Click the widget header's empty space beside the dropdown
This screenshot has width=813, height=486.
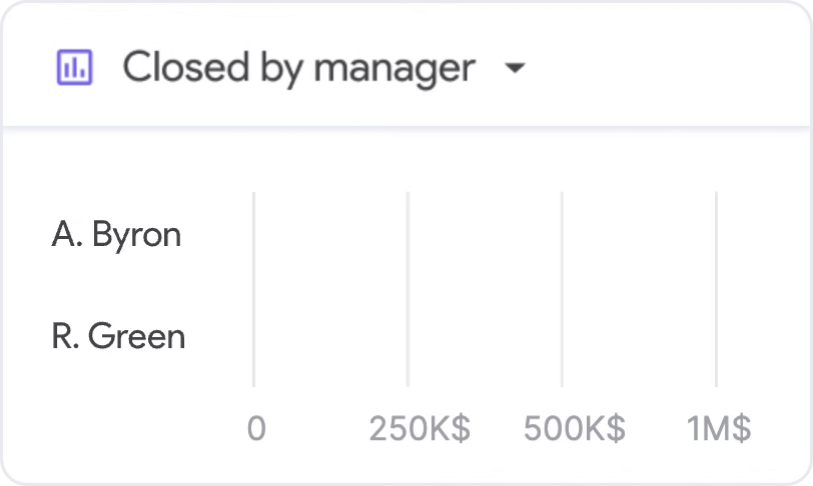click(x=669, y=67)
